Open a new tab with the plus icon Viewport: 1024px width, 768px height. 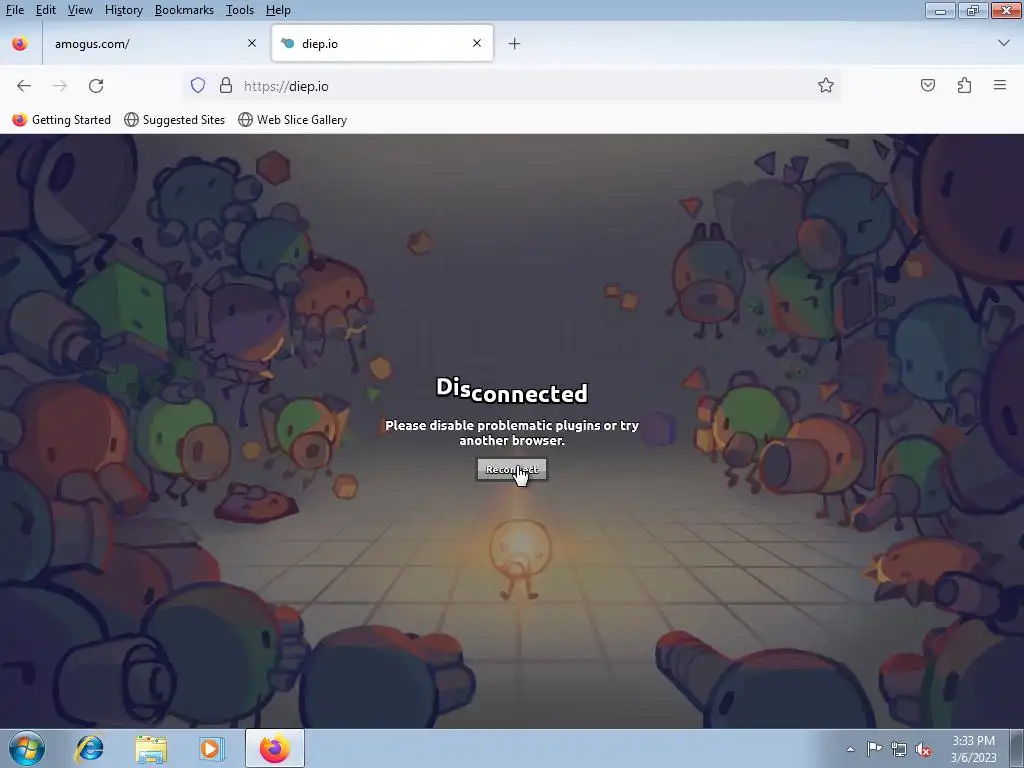515,44
